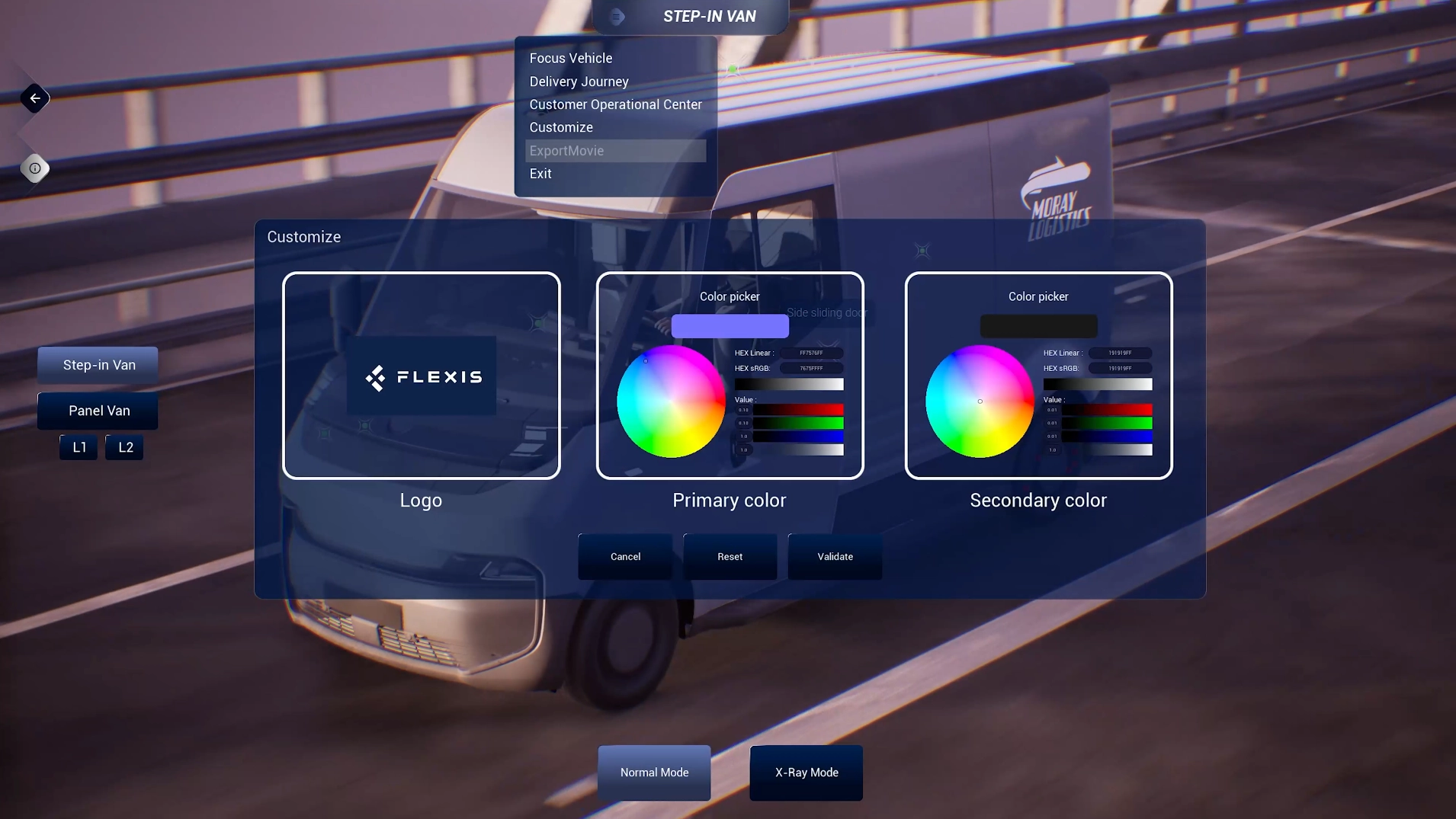This screenshot has width=1456, height=819.
Task: Adjust secondary brightness grayscale bar
Action: click(x=1098, y=384)
